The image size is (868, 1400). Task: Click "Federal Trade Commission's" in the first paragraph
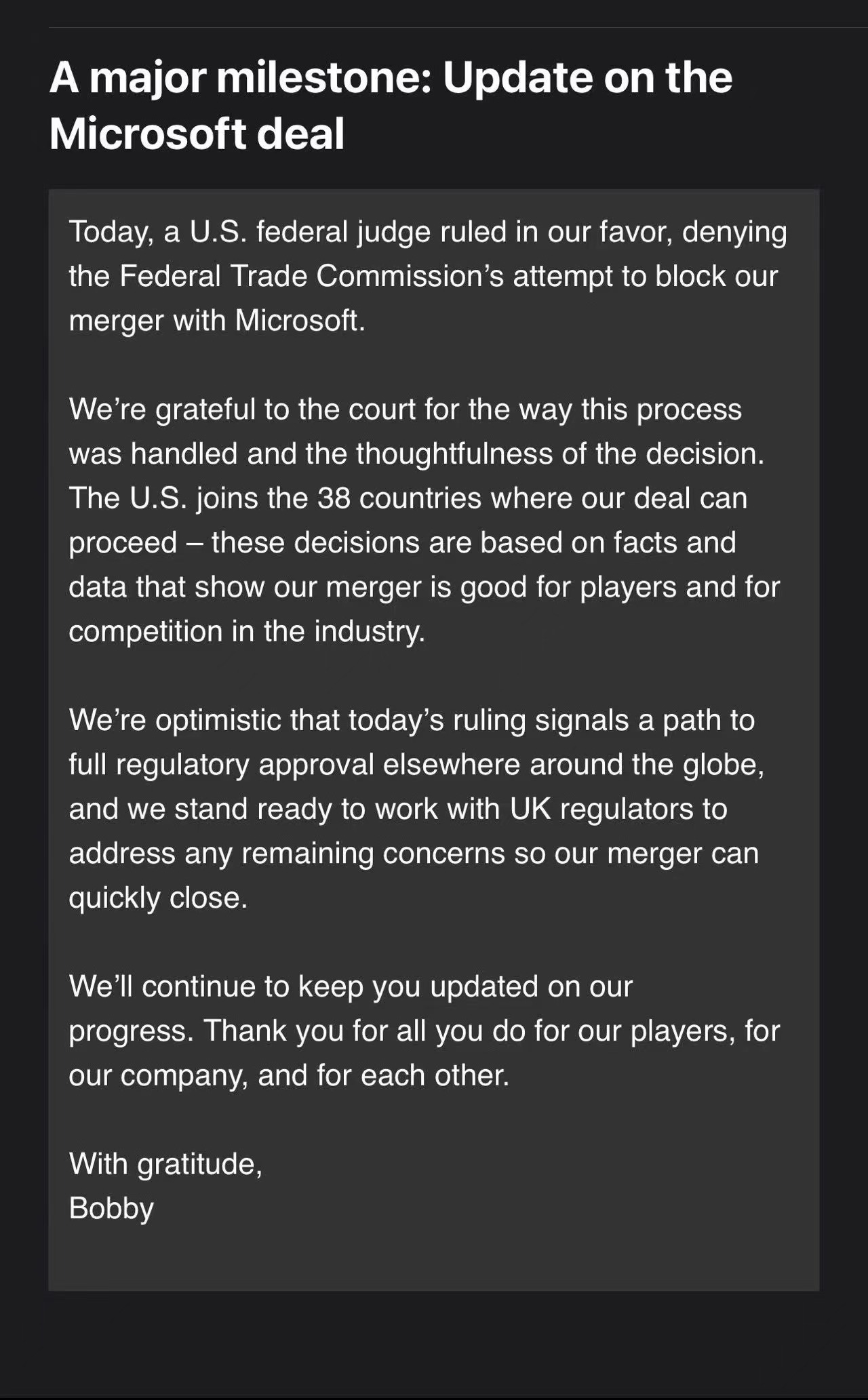click(x=312, y=277)
